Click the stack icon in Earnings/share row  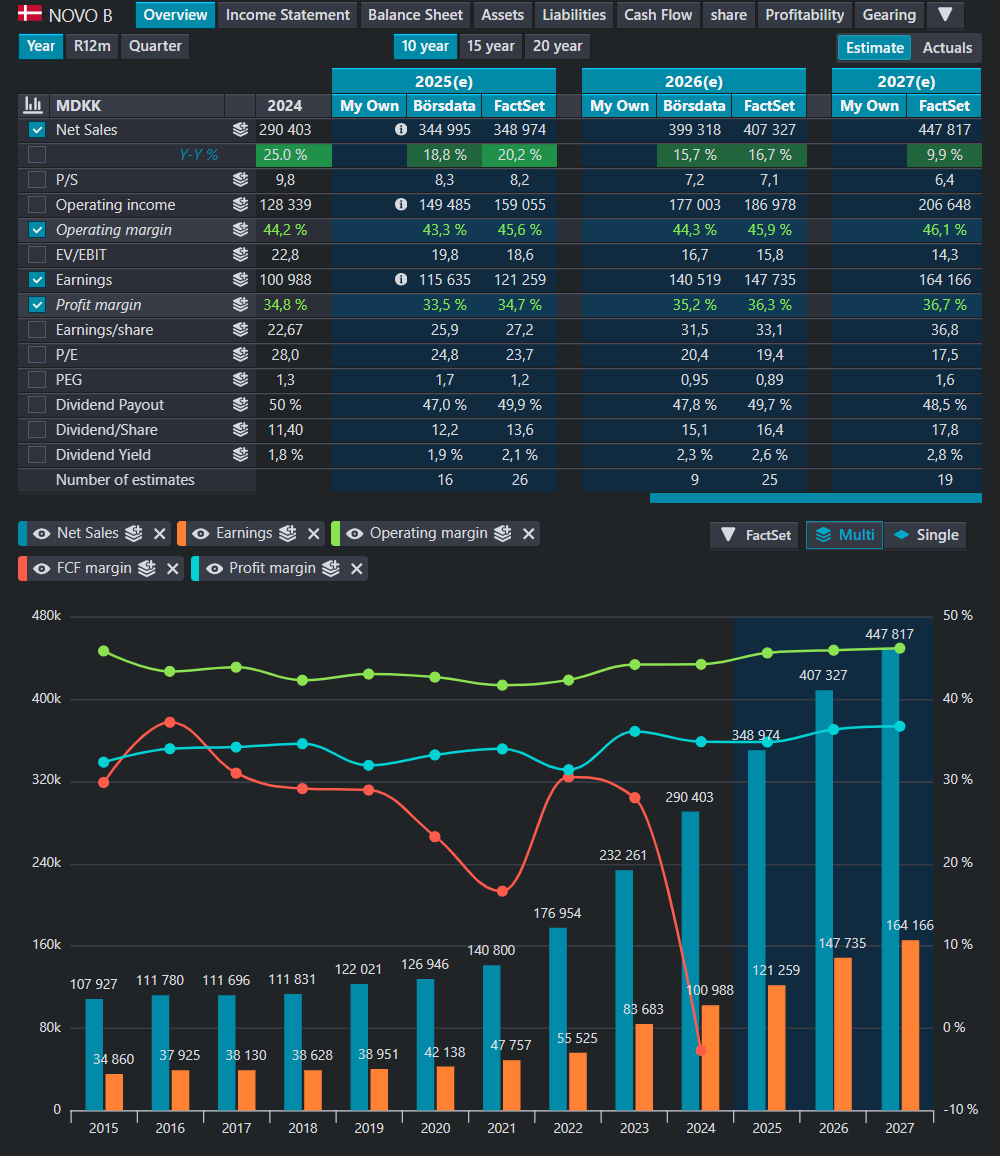click(x=240, y=330)
